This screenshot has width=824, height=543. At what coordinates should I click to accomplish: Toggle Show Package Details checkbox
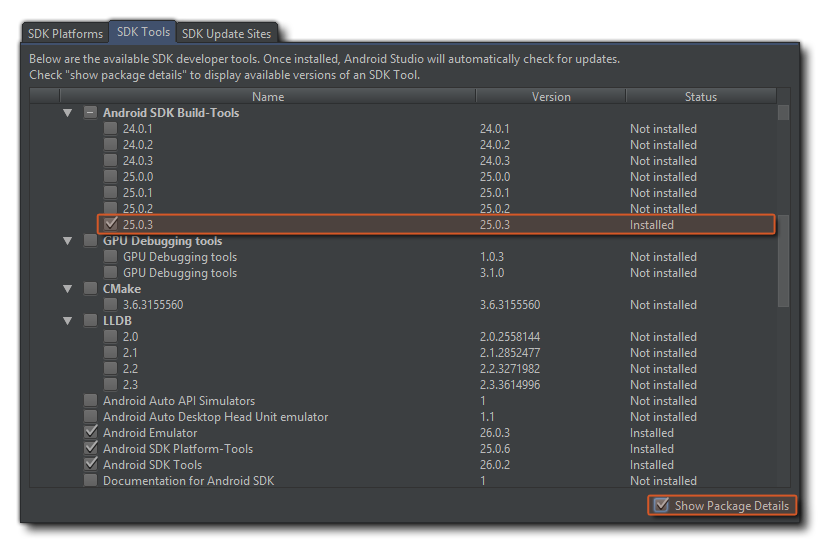click(x=662, y=506)
